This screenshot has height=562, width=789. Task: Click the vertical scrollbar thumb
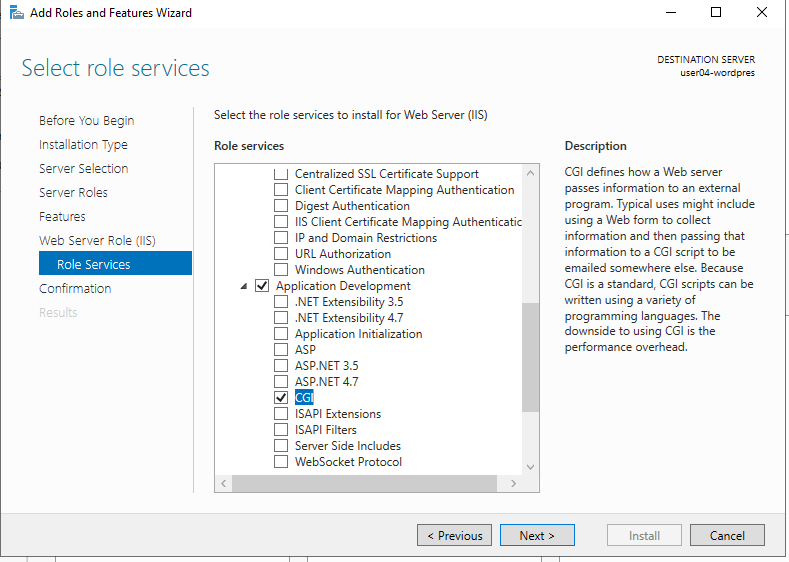[530, 357]
